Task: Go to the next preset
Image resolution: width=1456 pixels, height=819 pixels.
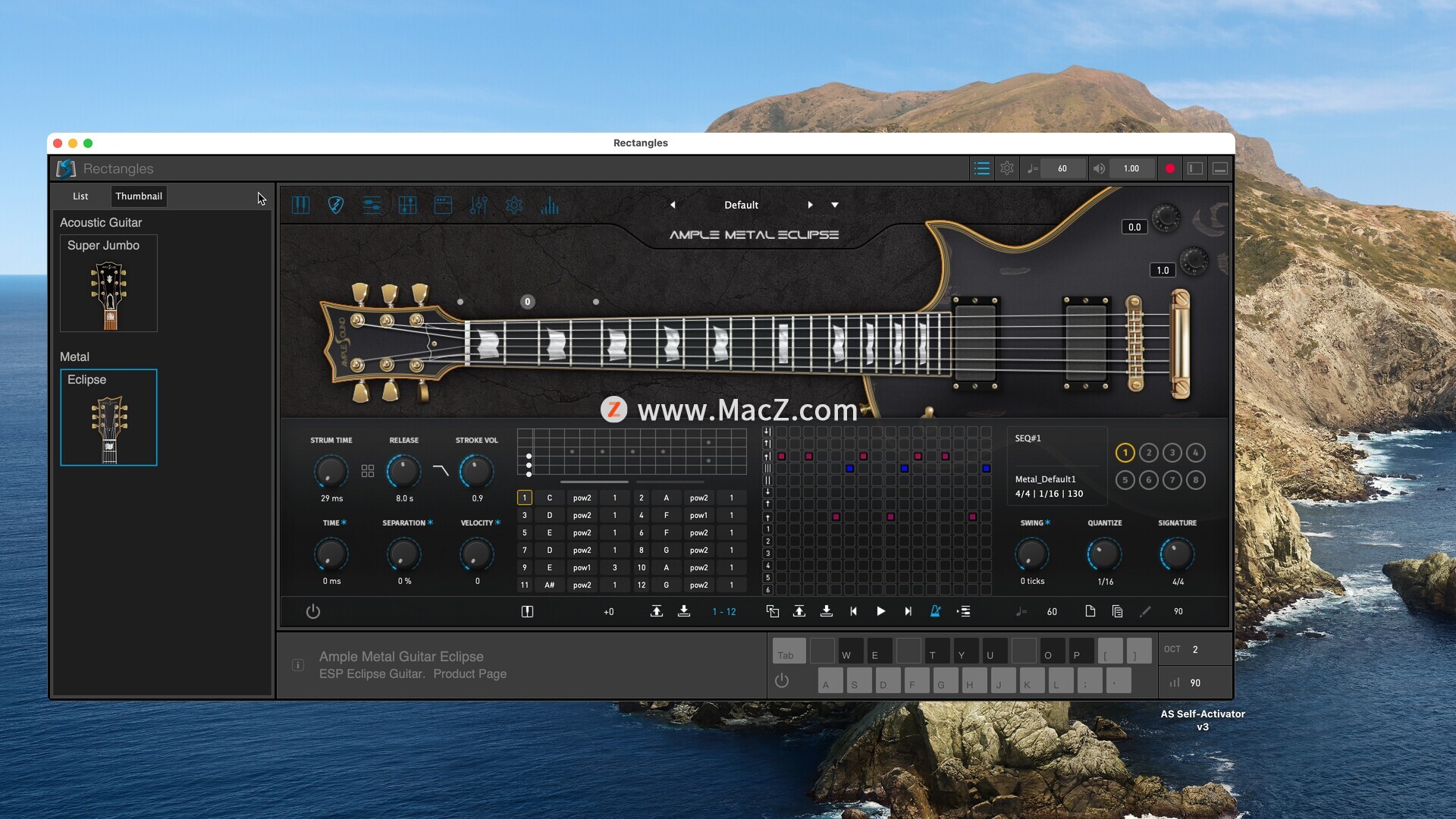Action: [810, 205]
